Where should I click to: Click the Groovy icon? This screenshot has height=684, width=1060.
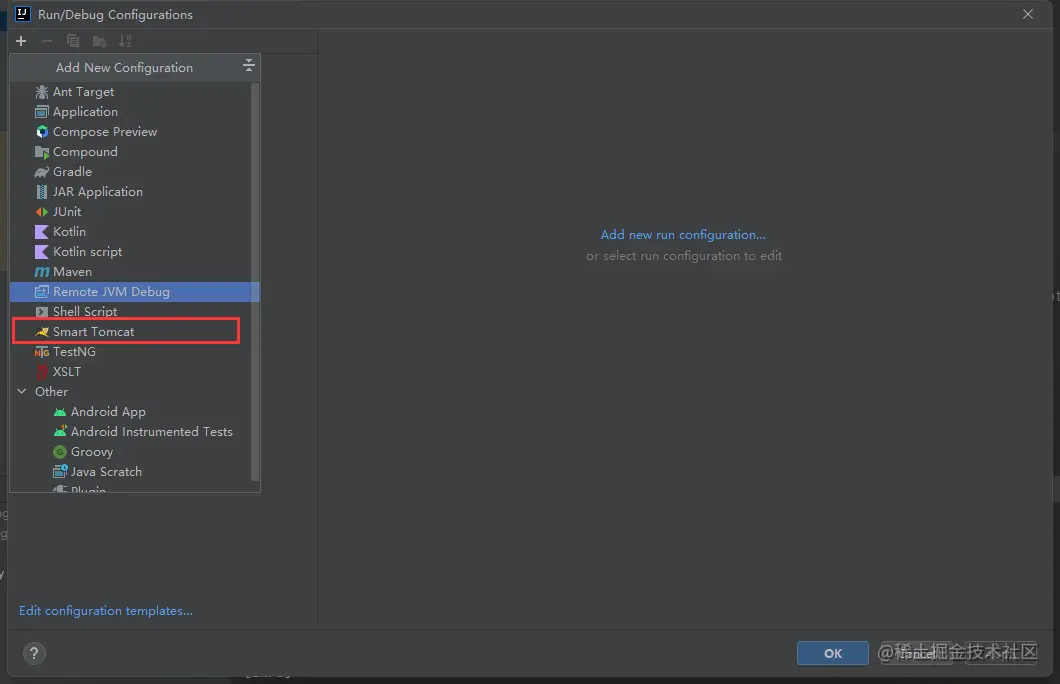pyautogui.click(x=60, y=451)
